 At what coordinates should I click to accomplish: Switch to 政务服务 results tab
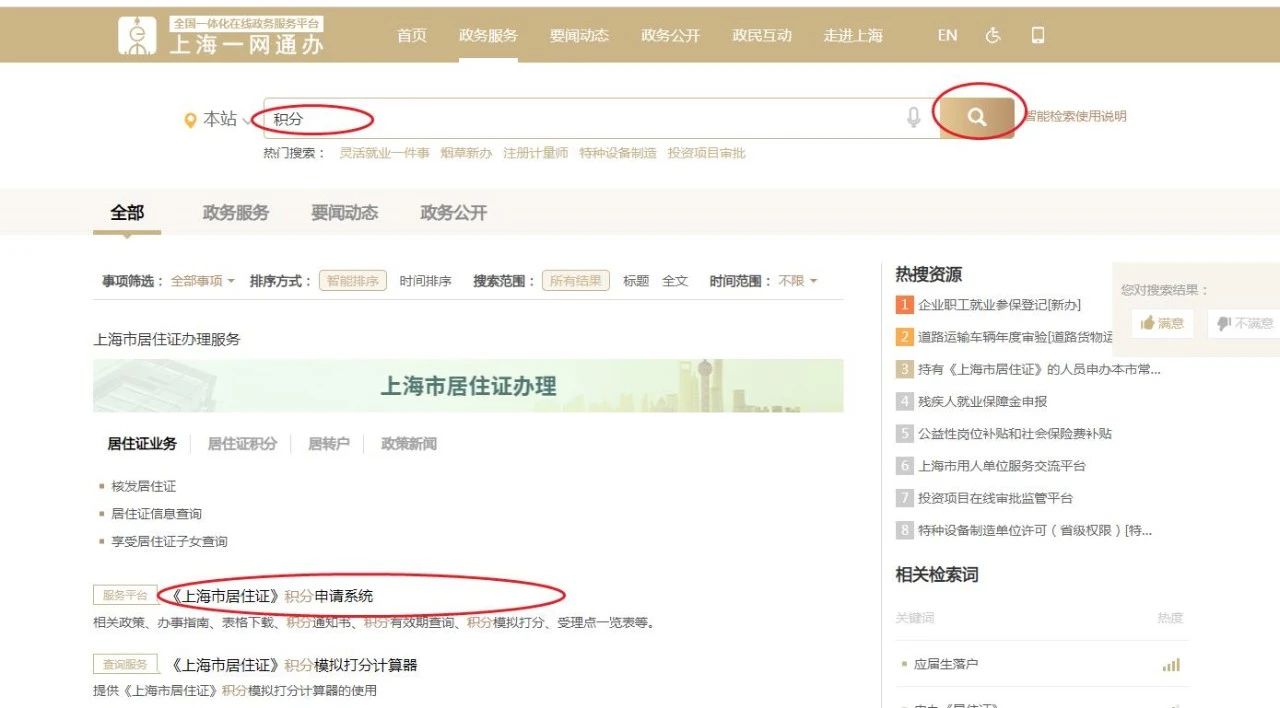coord(236,212)
